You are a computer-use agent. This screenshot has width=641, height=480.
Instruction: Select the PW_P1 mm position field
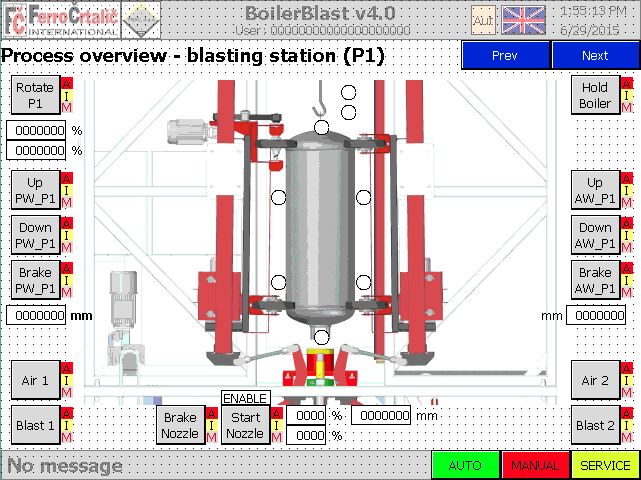click(36, 316)
